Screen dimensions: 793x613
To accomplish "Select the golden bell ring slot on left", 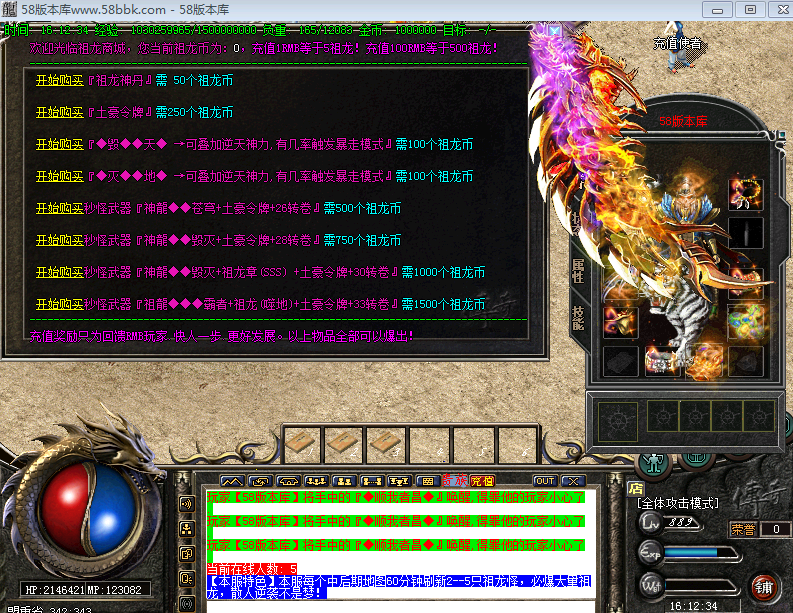I will click(x=621, y=322).
